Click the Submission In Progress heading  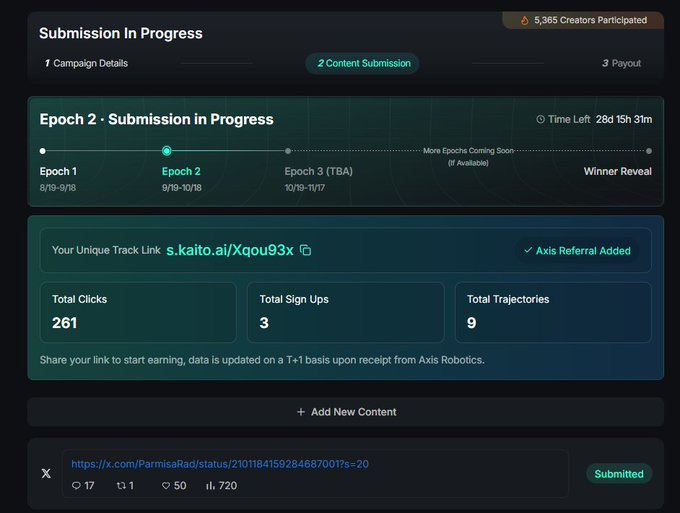(x=121, y=33)
